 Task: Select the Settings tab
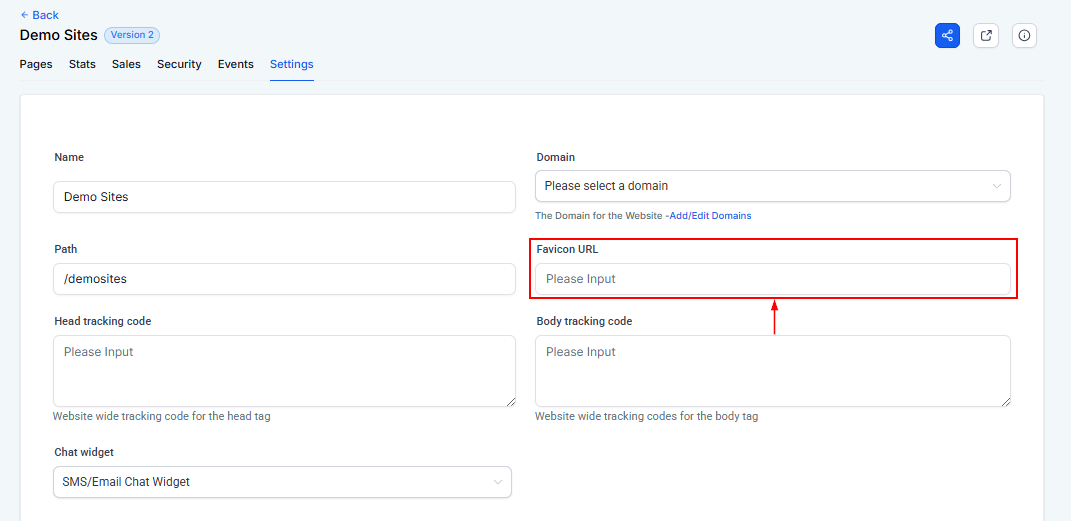tap(291, 64)
